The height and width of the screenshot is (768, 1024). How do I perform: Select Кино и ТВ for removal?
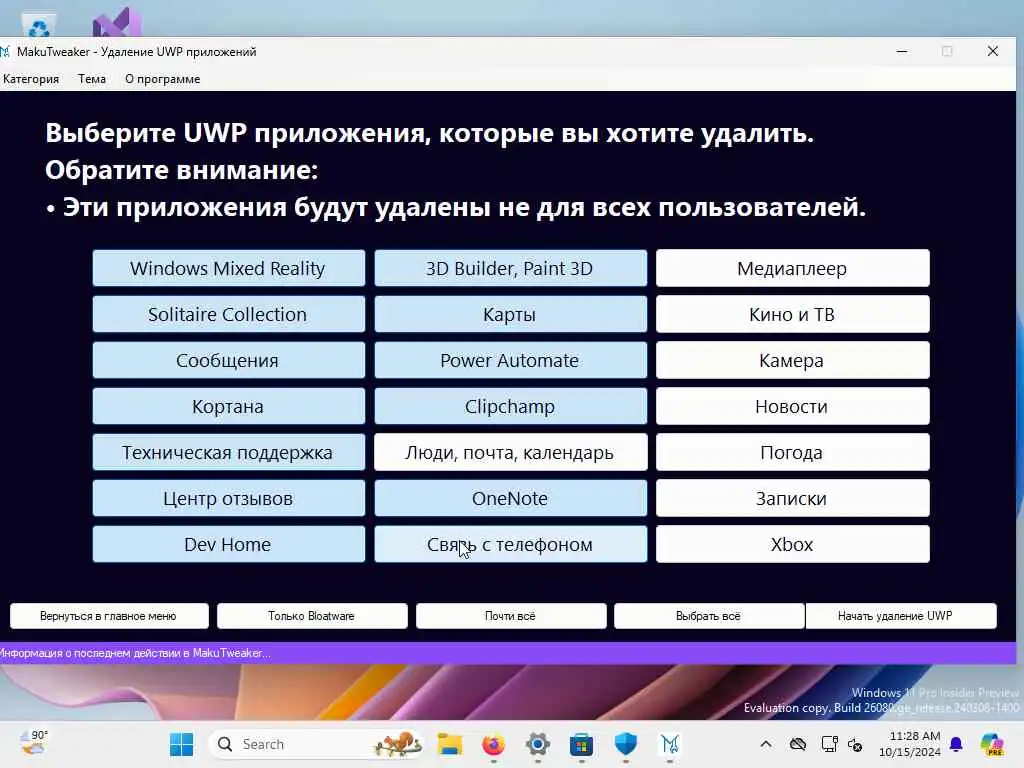(x=793, y=314)
